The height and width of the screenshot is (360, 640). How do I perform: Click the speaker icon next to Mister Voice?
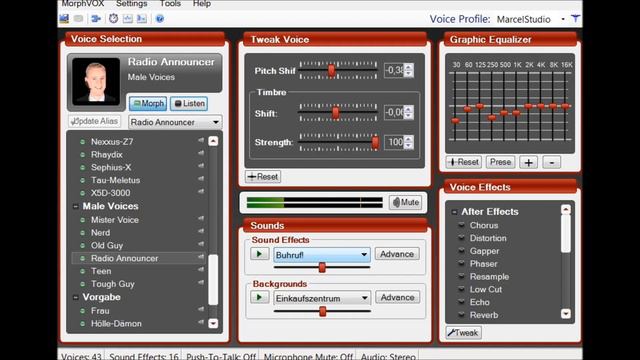pos(201,219)
